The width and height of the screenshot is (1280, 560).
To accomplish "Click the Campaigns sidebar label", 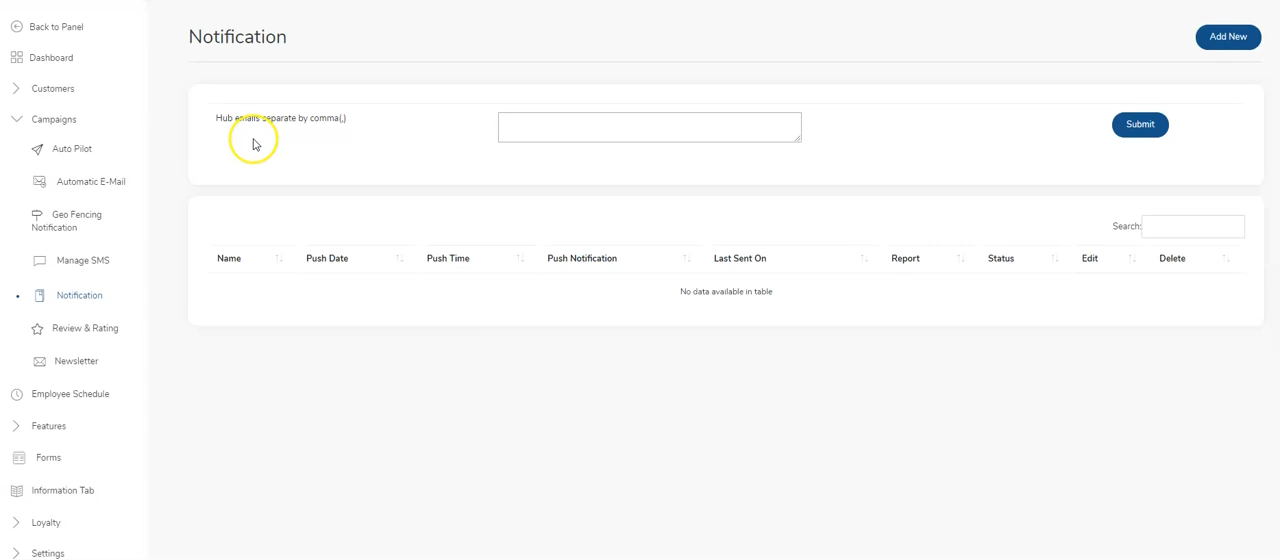I will pos(54,120).
